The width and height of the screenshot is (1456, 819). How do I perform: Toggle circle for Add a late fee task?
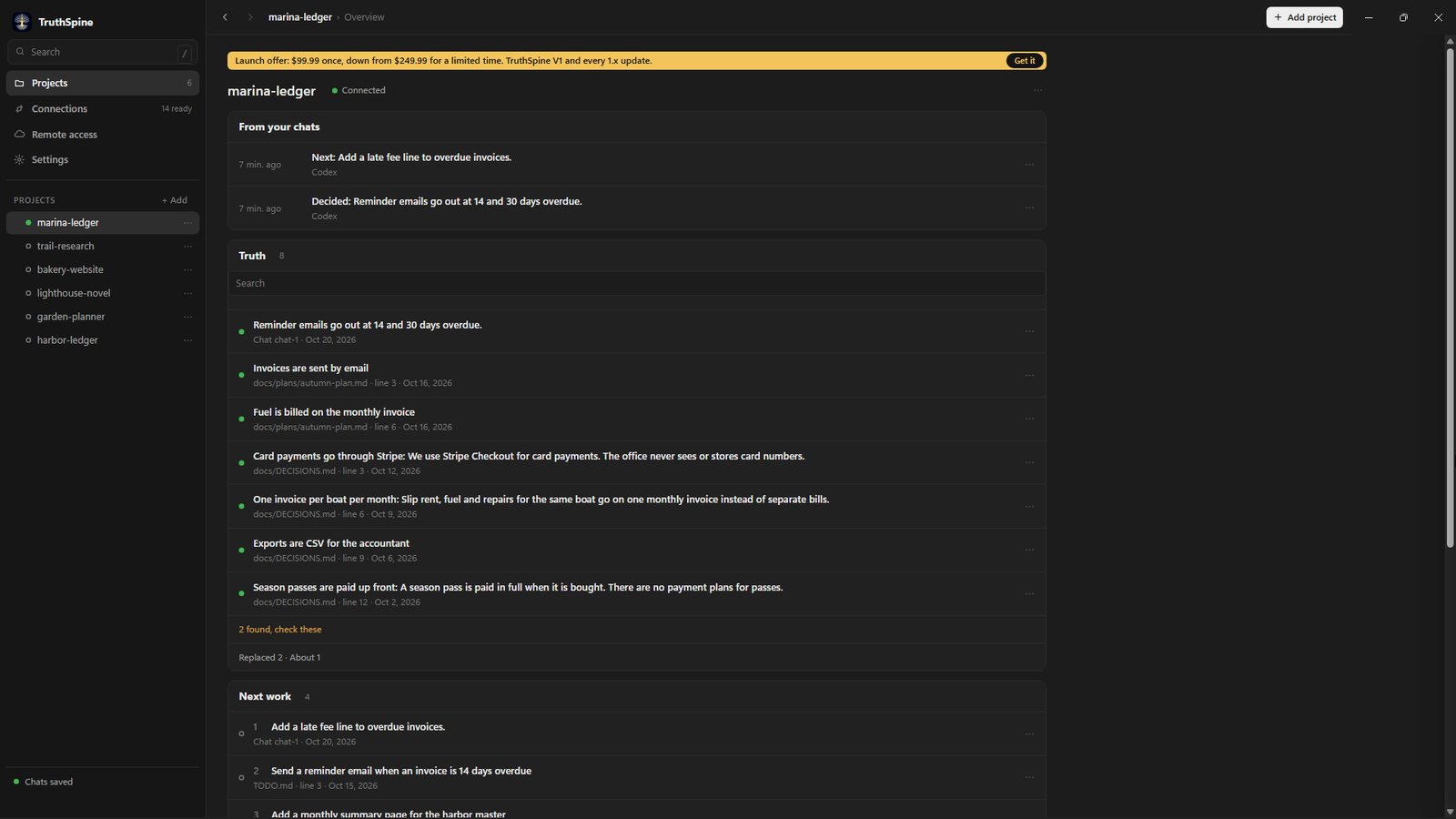(241, 734)
